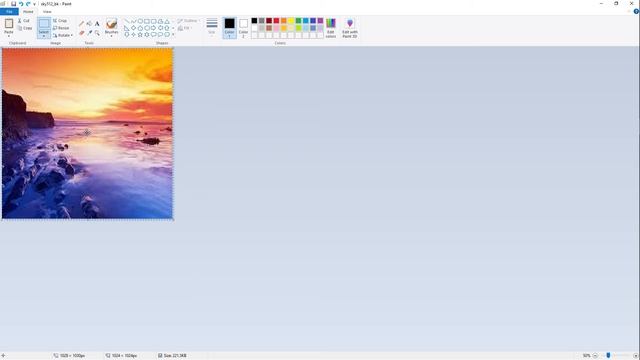
Task: Select the Eraser tool
Action: tap(82, 33)
